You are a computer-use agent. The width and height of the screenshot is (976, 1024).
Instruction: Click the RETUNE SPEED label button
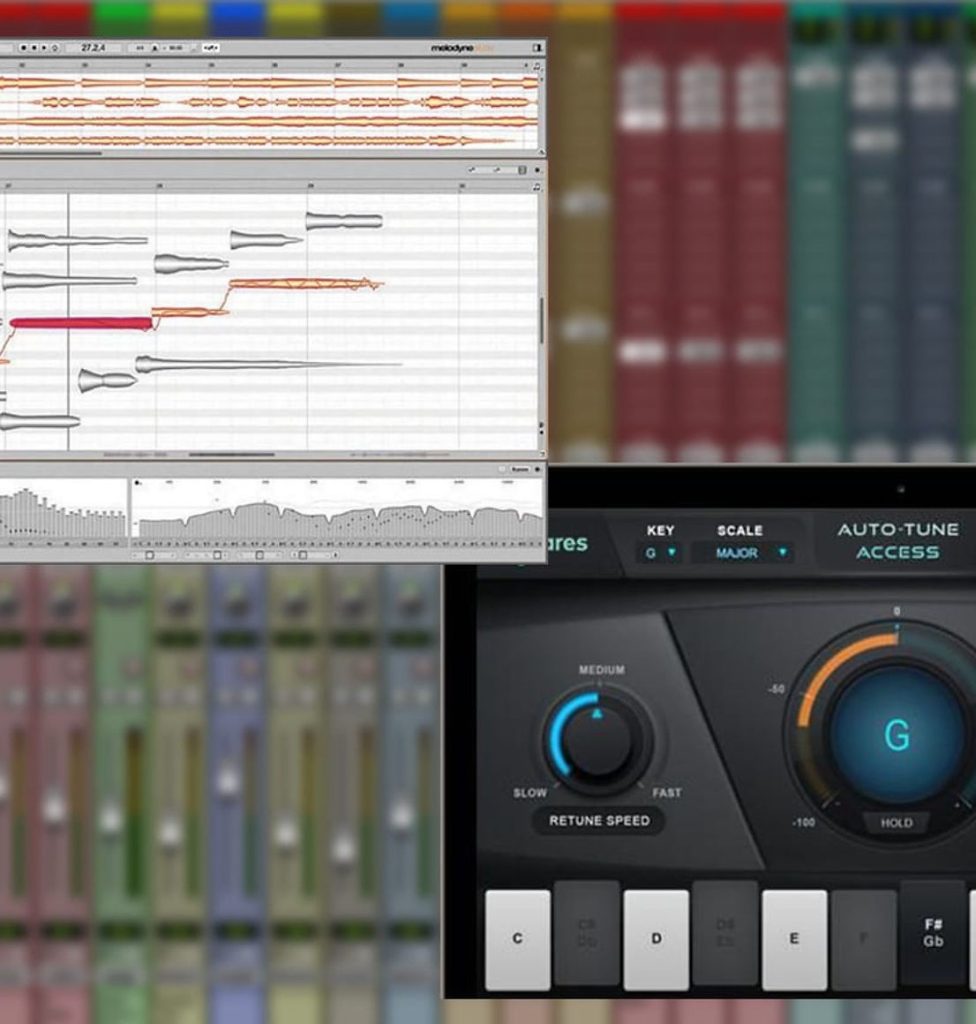tap(599, 821)
